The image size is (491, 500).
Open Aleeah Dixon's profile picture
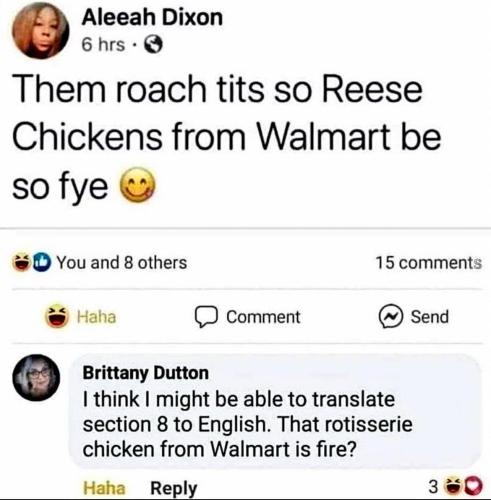pyautogui.click(x=41, y=30)
